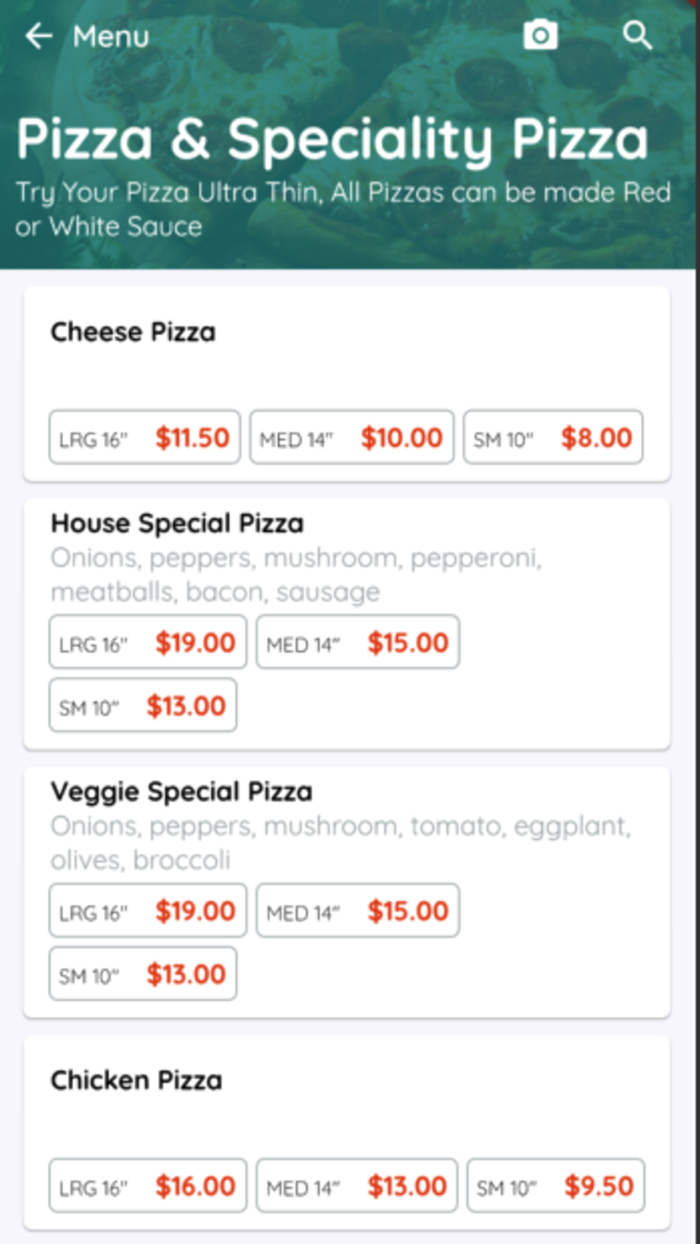Viewport: 700px width, 1244px height.
Task: Pick small Chicken Pizza for $9.50
Action: coord(554,1186)
